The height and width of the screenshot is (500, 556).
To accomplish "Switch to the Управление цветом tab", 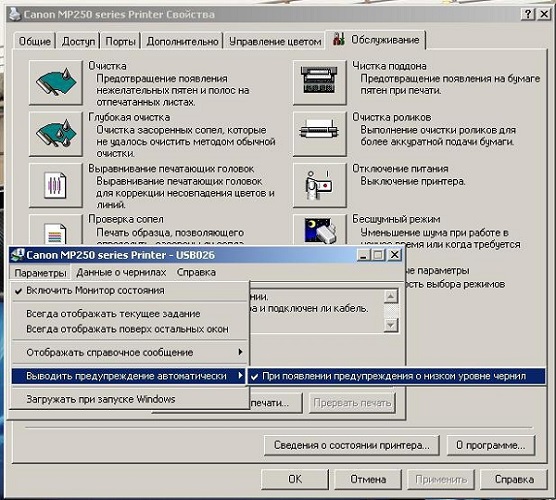I will [x=275, y=41].
